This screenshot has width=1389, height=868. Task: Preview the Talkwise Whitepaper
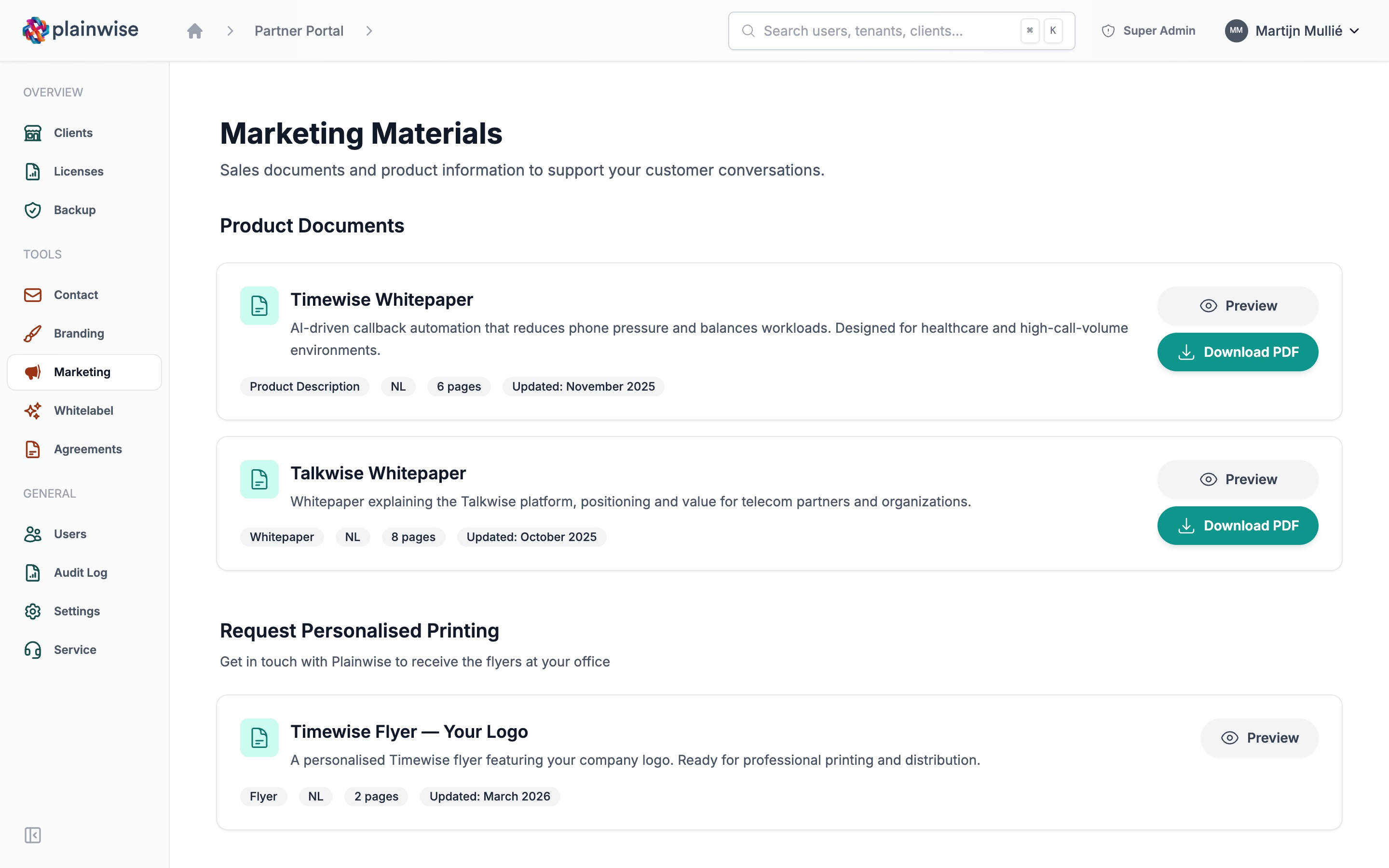tap(1238, 479)
